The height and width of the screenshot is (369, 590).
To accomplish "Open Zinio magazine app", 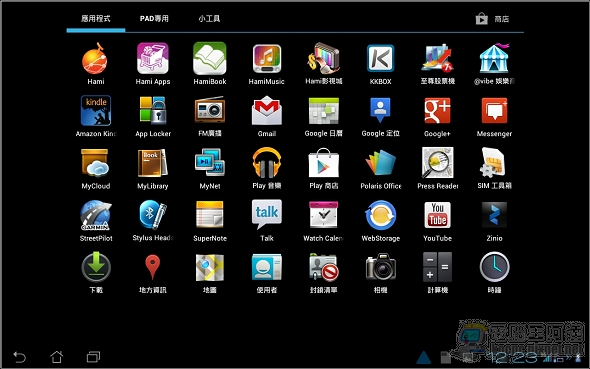I will (494, 221).
